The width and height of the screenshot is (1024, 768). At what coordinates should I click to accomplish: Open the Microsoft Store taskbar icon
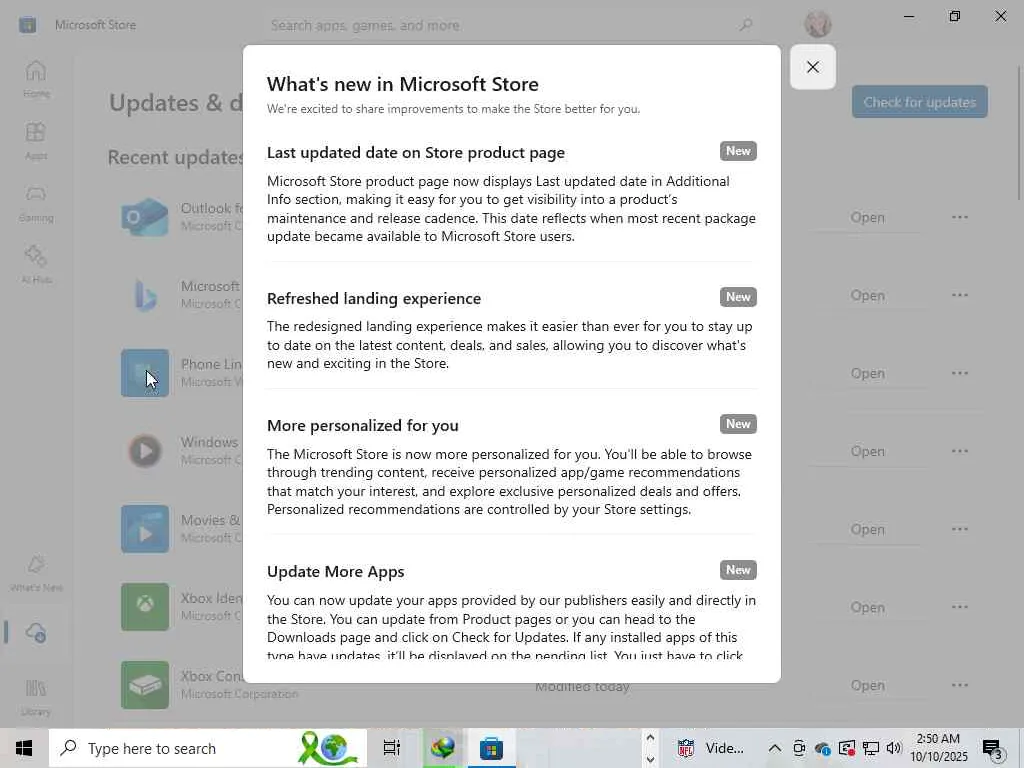click(x=491, y=748)
